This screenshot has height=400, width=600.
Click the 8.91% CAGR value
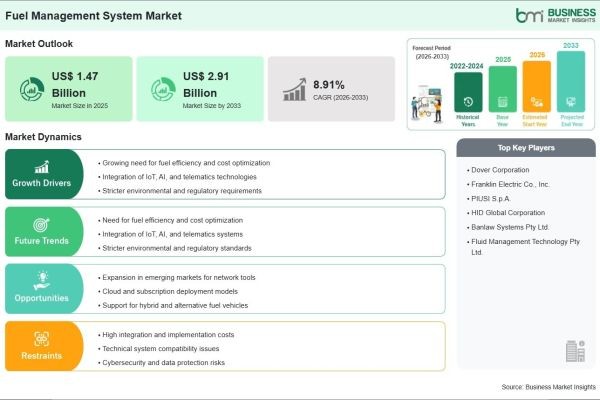(x=329, y=85)
